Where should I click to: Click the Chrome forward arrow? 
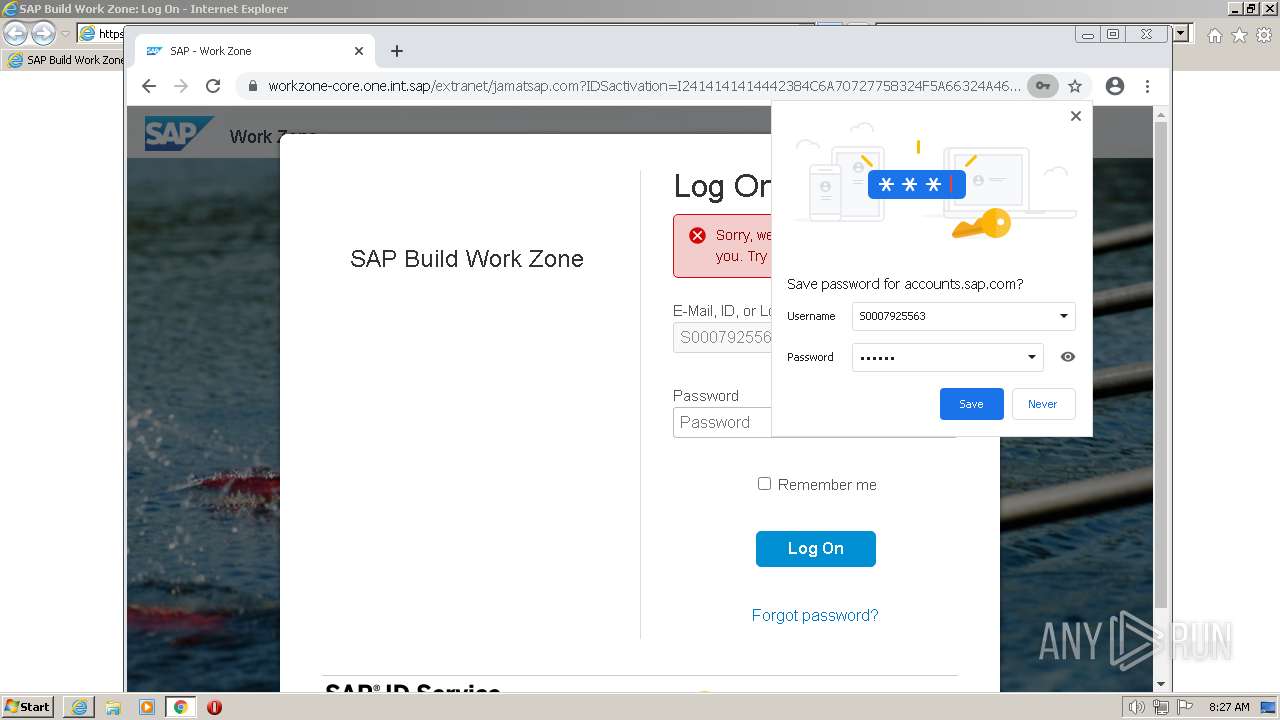(x=181, y=86)
